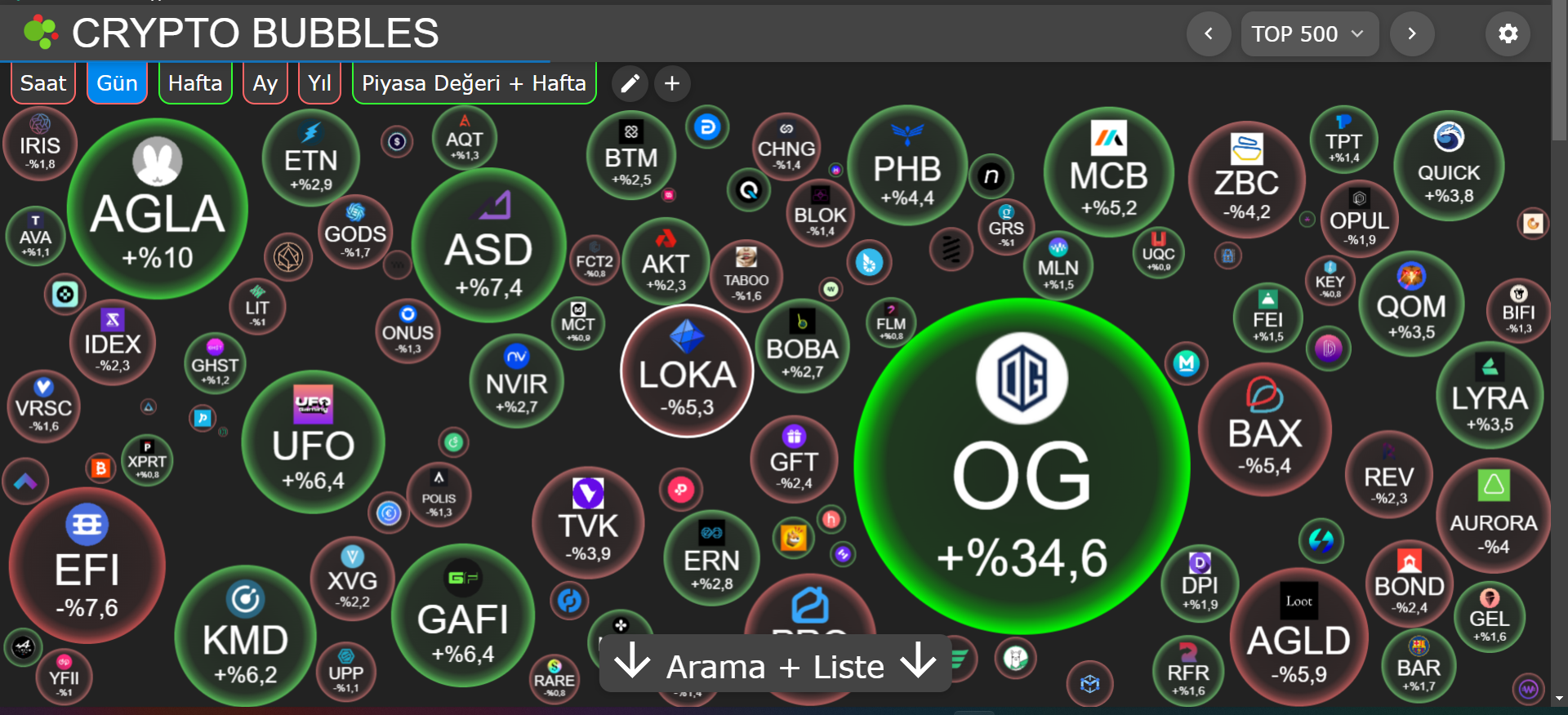Click the pencil edit chart icon
The height and width of the screenshot is (715, 1568).
tap(630, 83)
